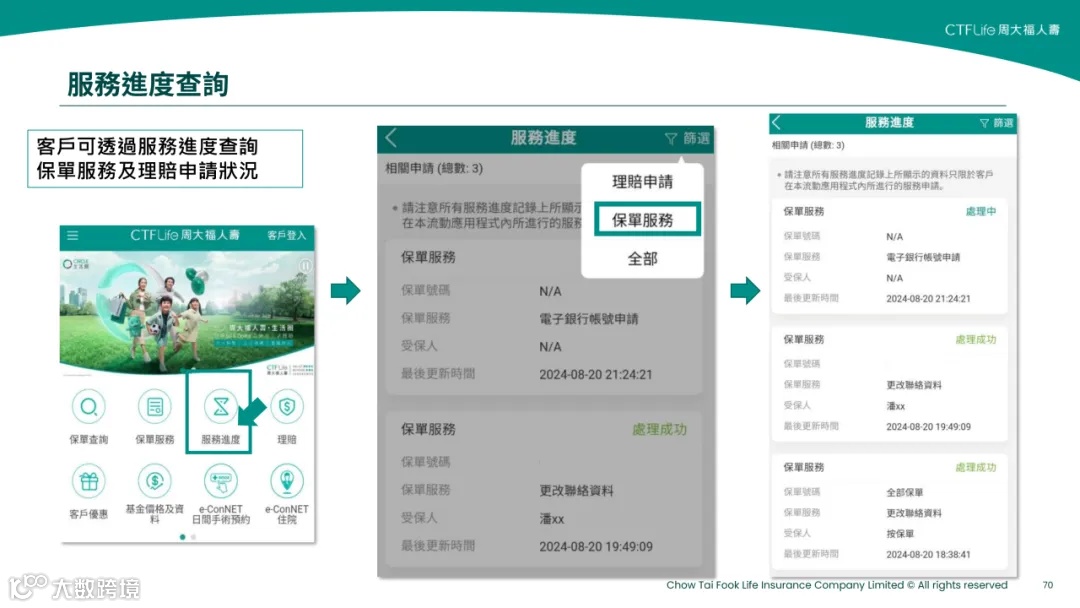Viewport: 1080px width, 608px height.
Task: Tap CTF Life 周大福人壽 logo on left phone
Action: pyautogui.click(x=185, y=235)
